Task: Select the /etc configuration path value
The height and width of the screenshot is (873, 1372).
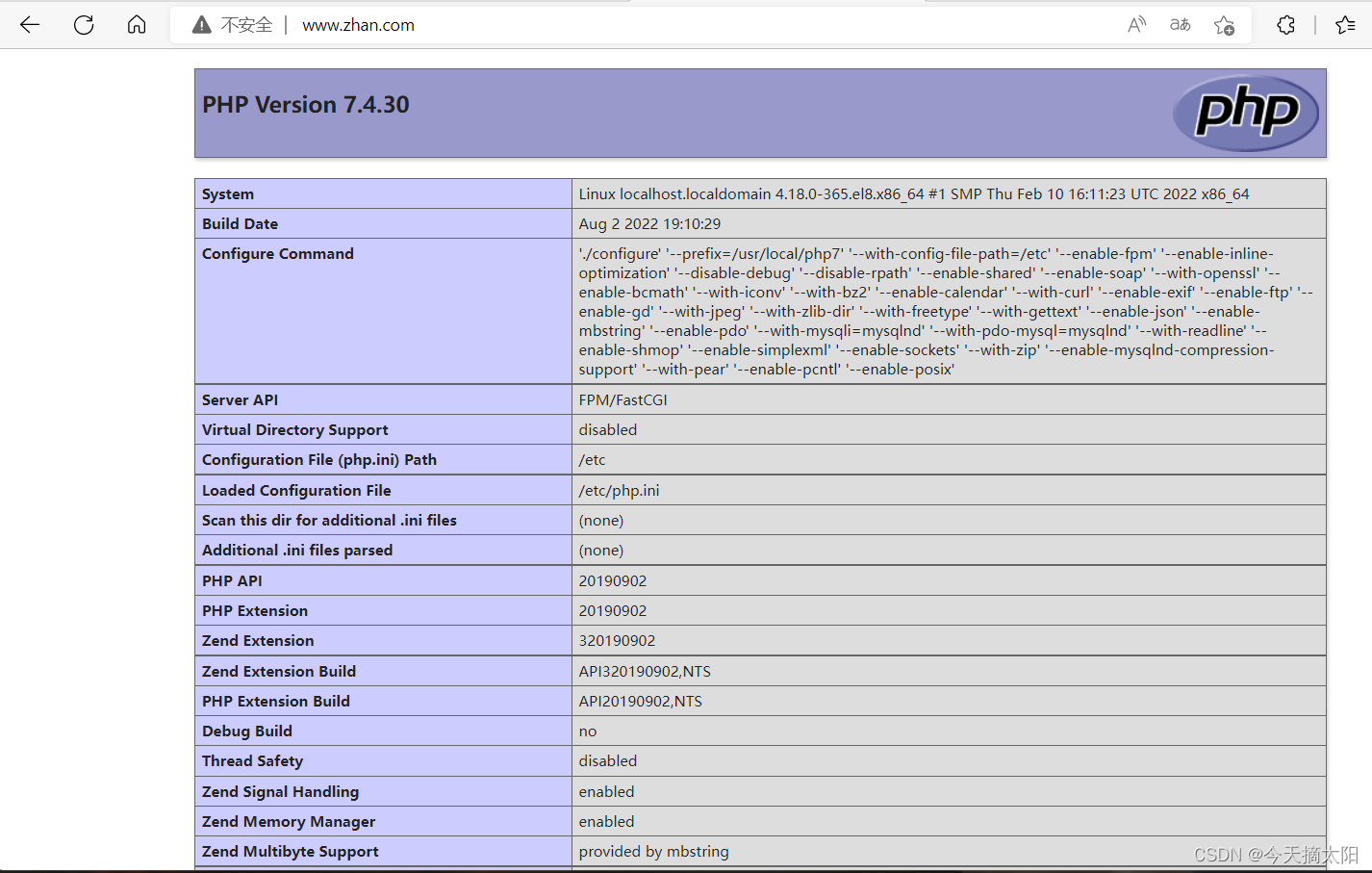Action: (592, 459)
